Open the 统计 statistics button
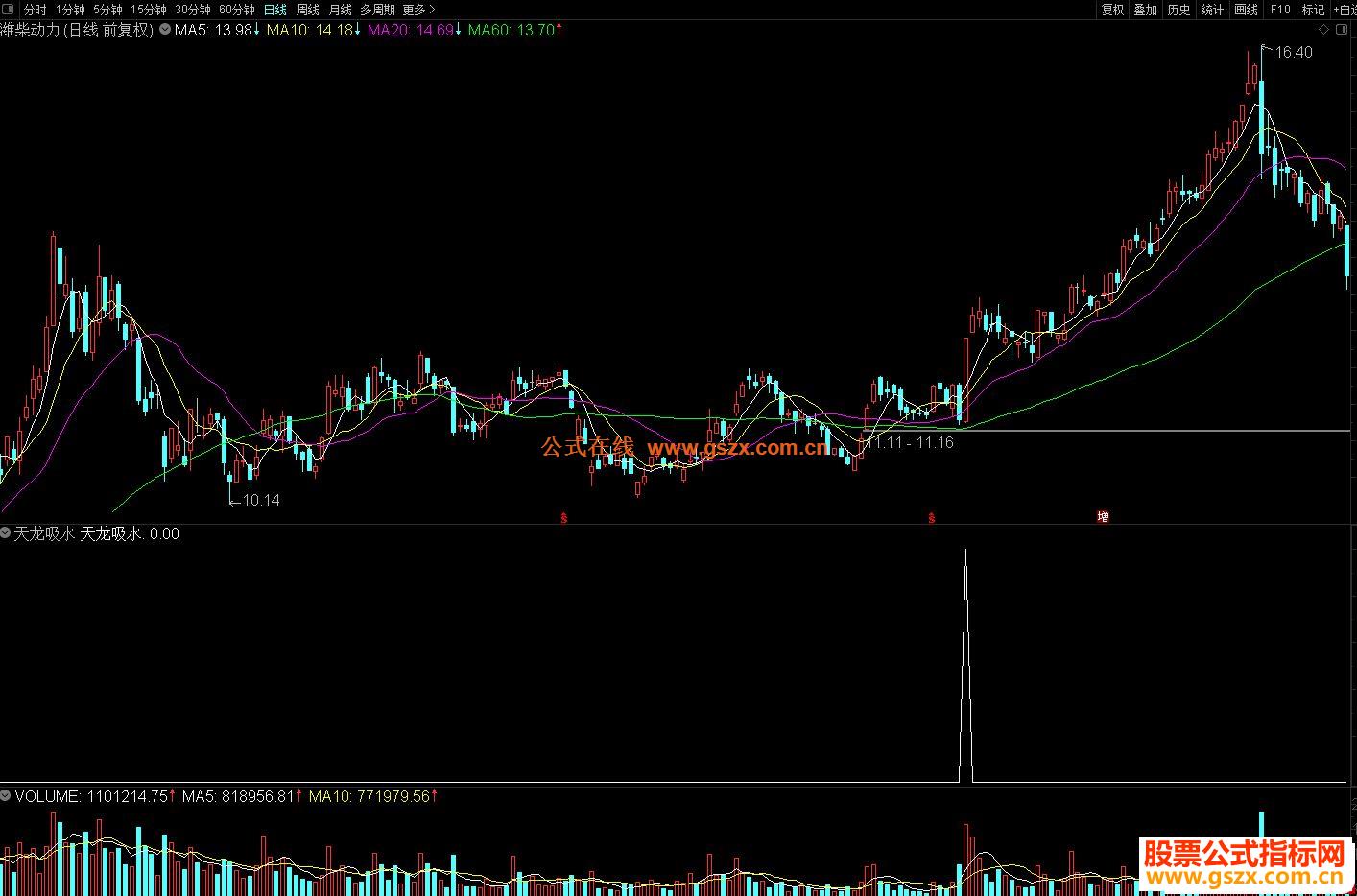This screenshot has width=1357, height=896. point(1212,10)
